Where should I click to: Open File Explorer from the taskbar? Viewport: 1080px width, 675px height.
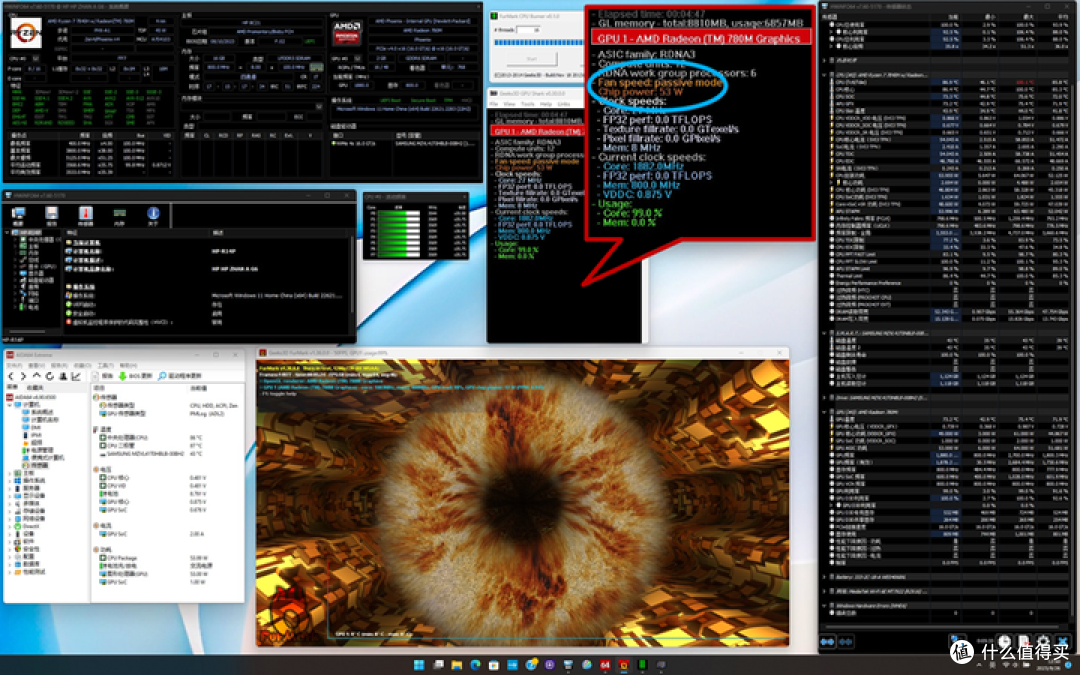pos(457,665)
